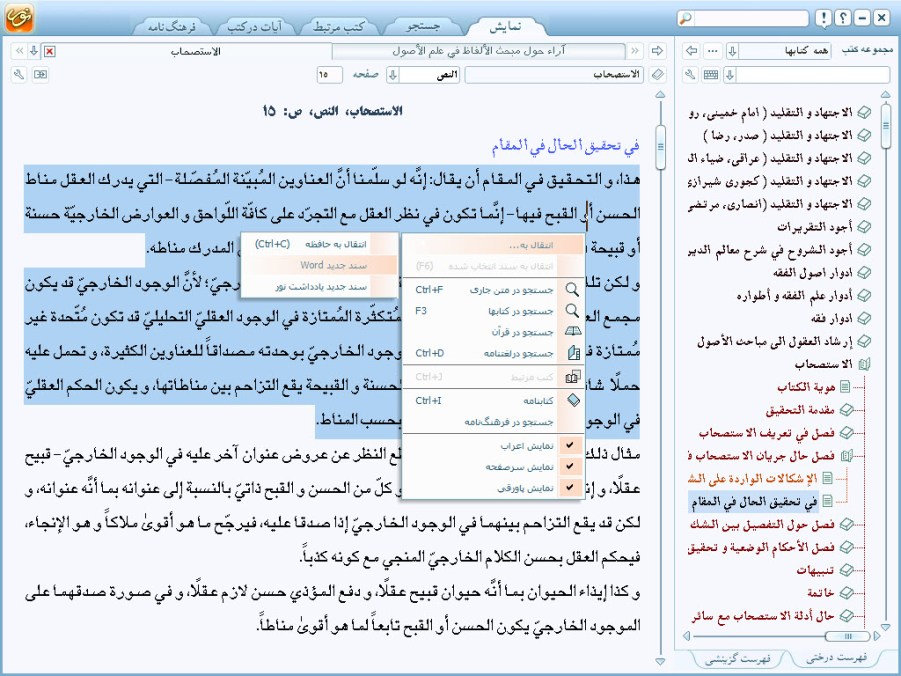This screenshot has height=676, width=901.
Task: Select إرشاد العقول الى مباحث الأصول in the list
Action: coord(775,342)
